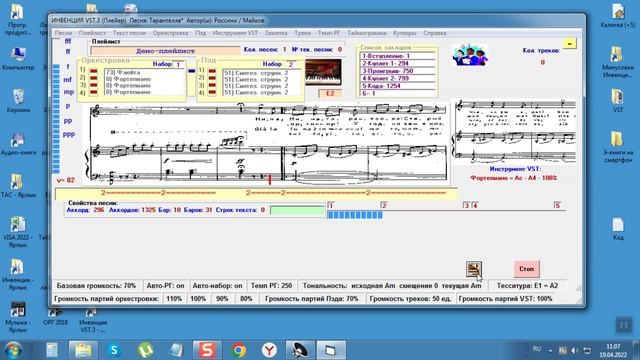Select bookmark '1-Вступление- 1'

click(x=397, y=56)
